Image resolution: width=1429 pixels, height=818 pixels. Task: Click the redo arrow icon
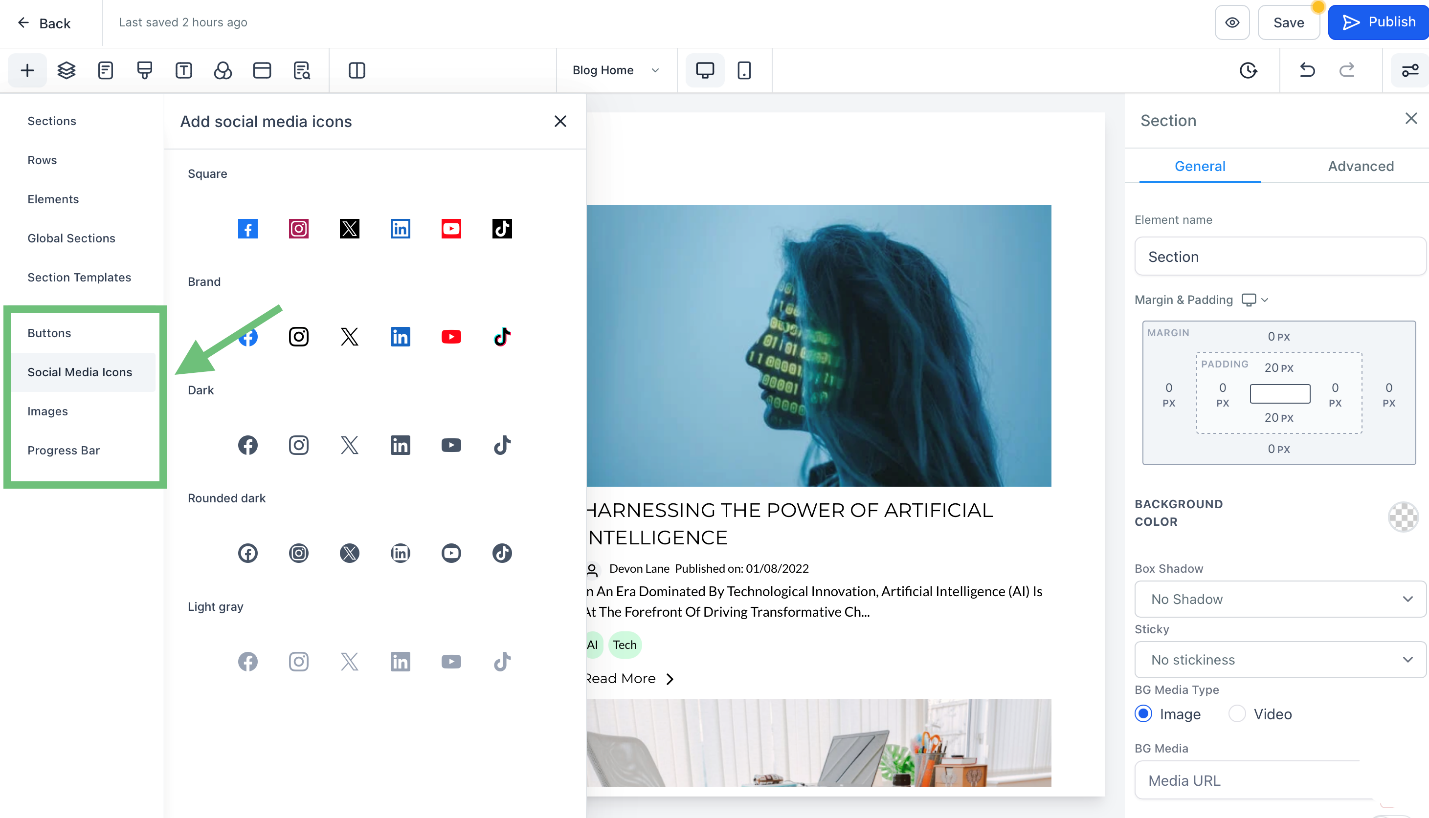[x=1347, y=70]
